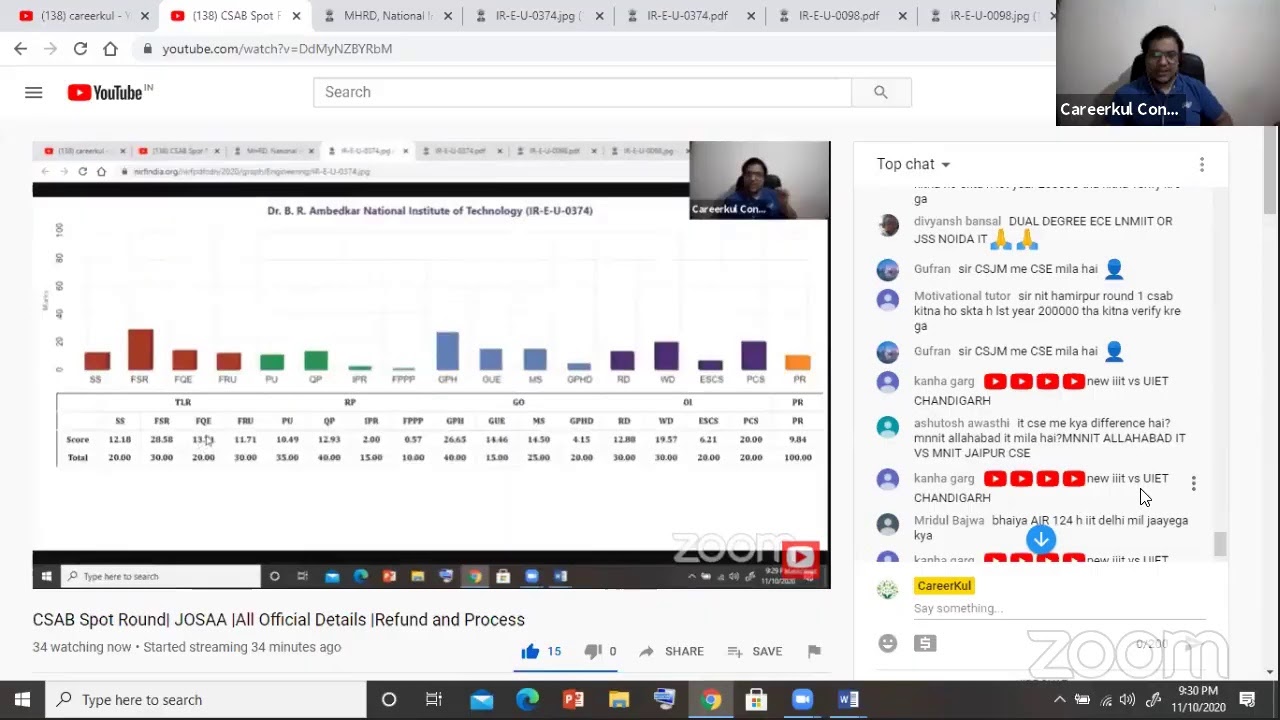Click the CareerKul chat author name
Image resolution: width=1280 pixels, height=720 pixels.
pyautogui.click(x=944, y=586)
